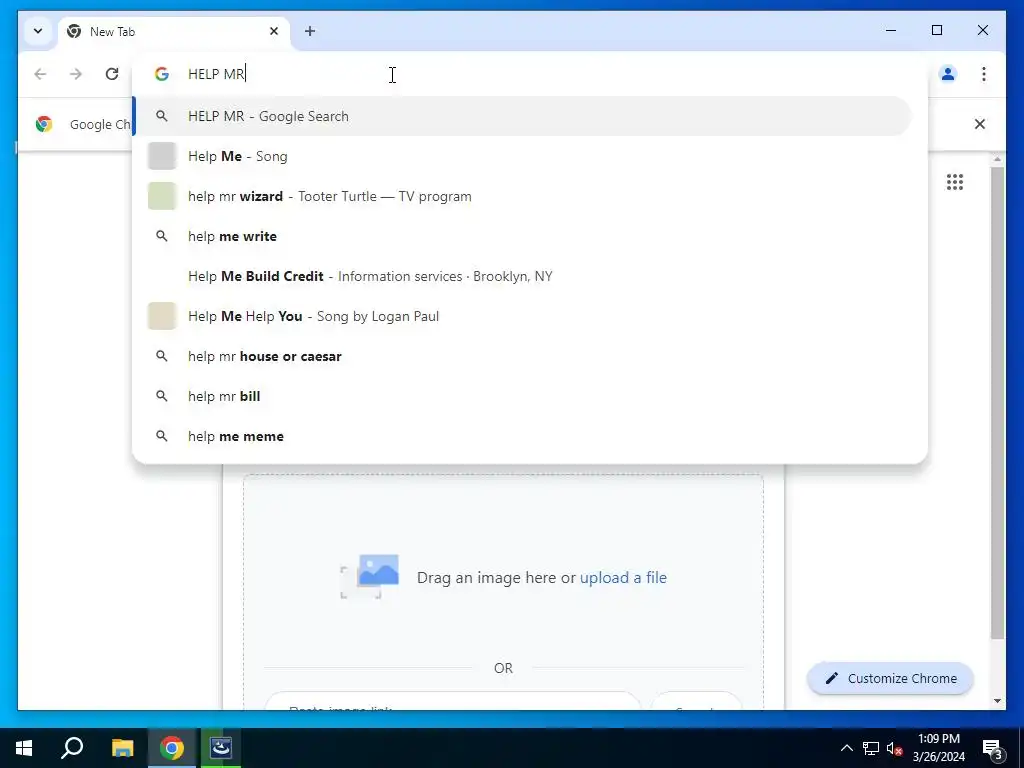Image resolution: width=1024 pixels, height=768 pixels.
Task: Open the taskbar app next to Chrome
Action: (x=221, y=748)
